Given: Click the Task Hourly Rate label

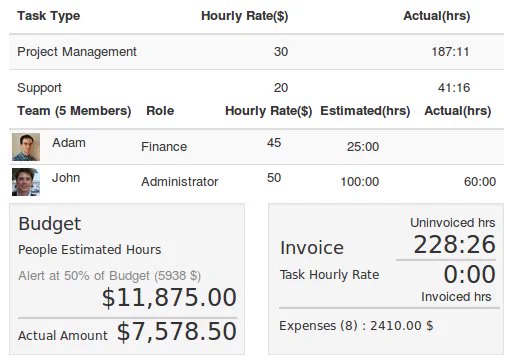Looking at the screenshot, I should coord(330,275).
